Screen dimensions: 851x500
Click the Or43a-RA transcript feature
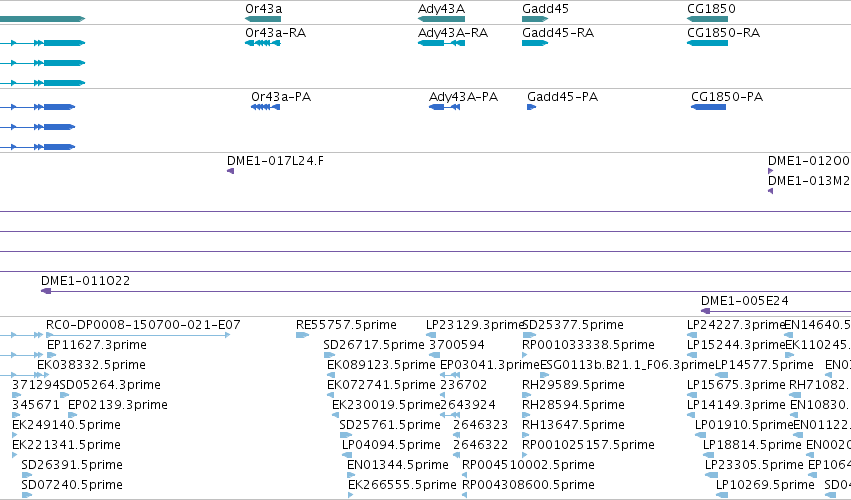[263, 43]
